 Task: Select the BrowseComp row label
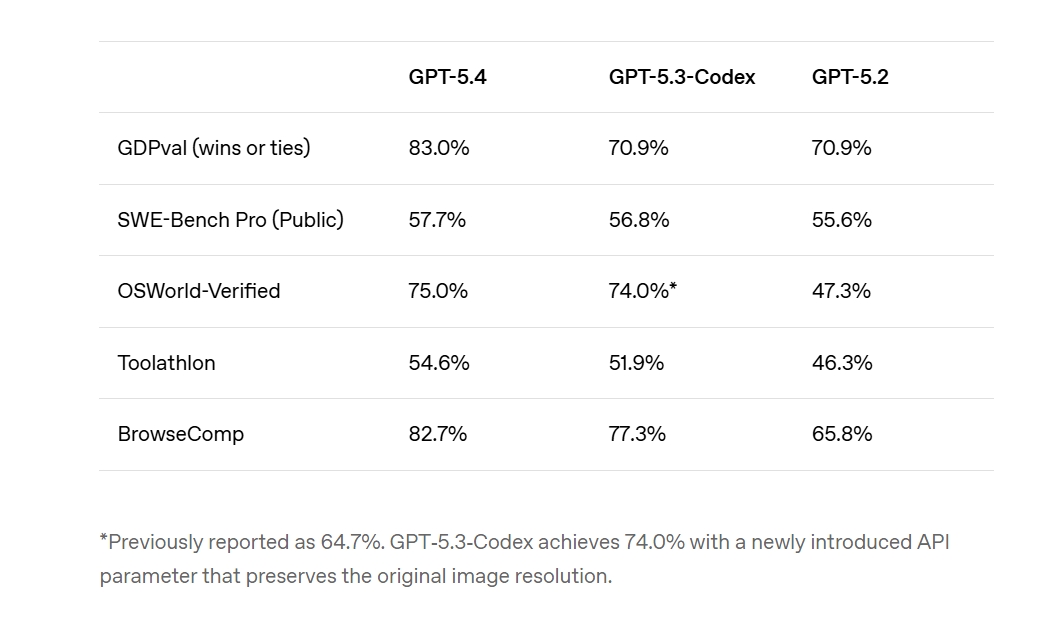click(181, 434)
